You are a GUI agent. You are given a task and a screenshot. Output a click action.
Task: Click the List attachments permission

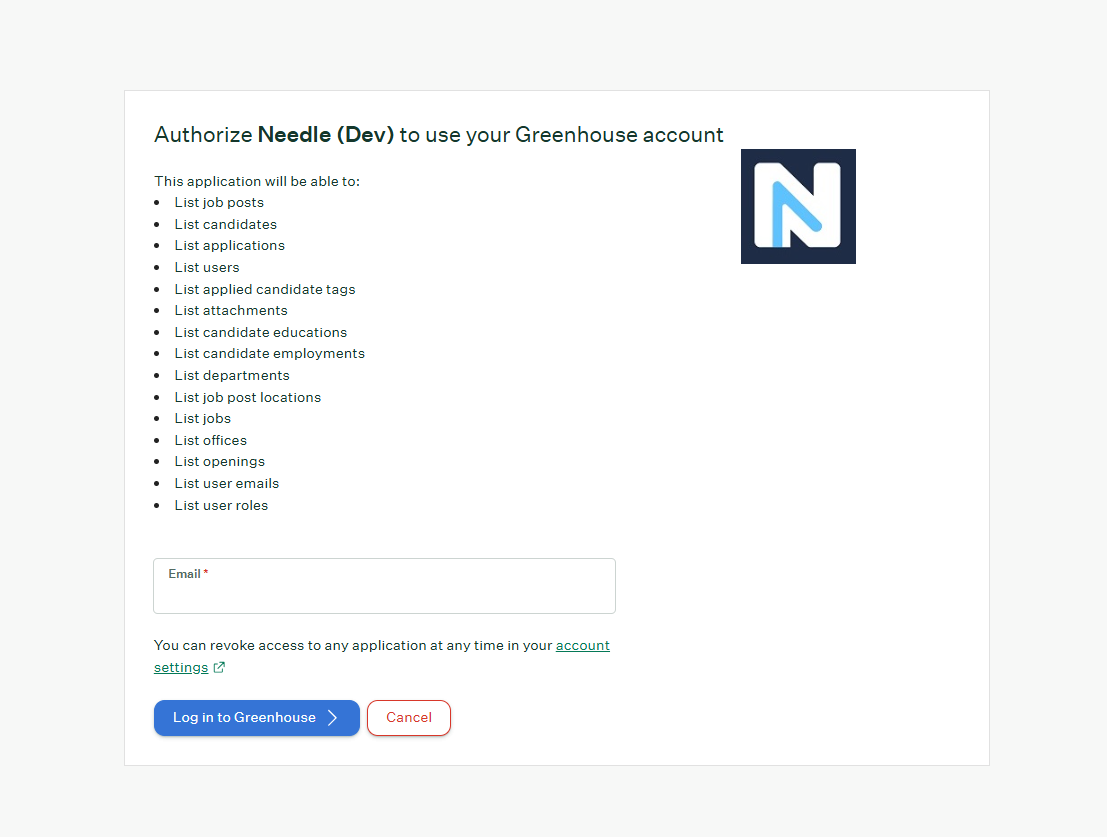(x=231, y=311)
